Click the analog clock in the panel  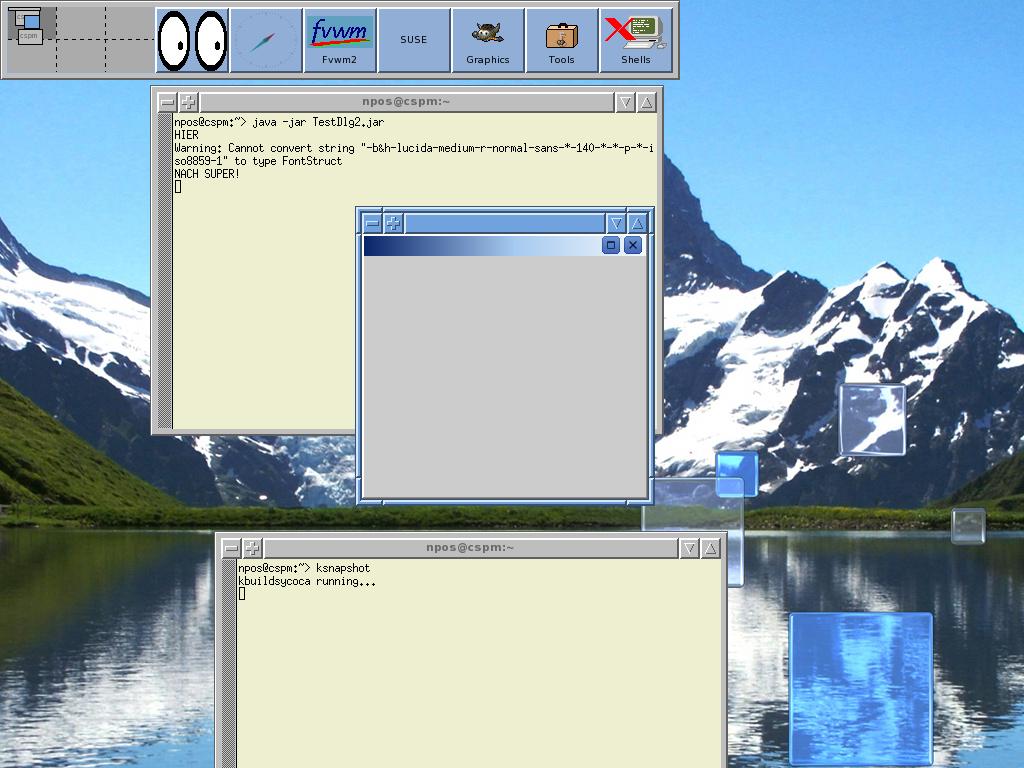pyautogui.click(x=266, y=40)
